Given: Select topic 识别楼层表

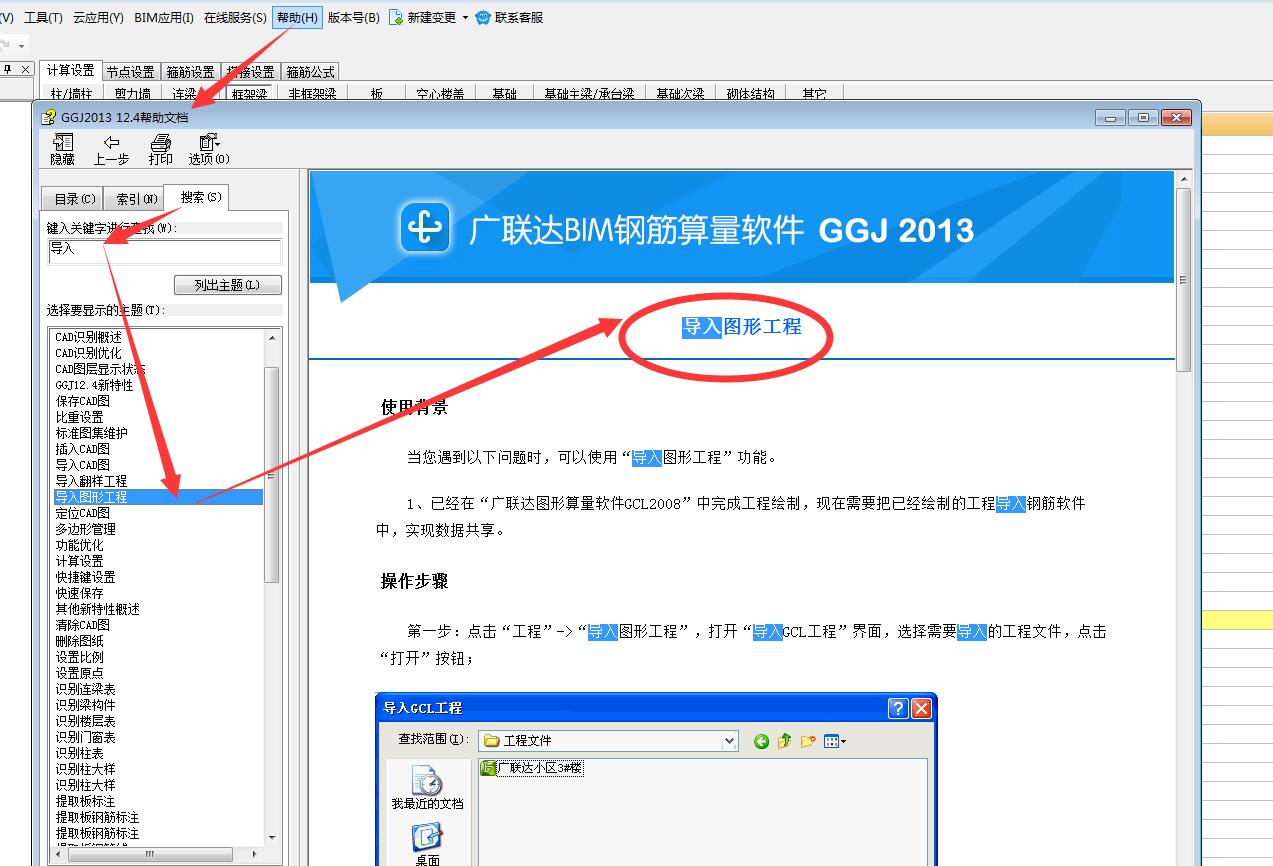Looking at the screenshot, I should tap(85, 721).
